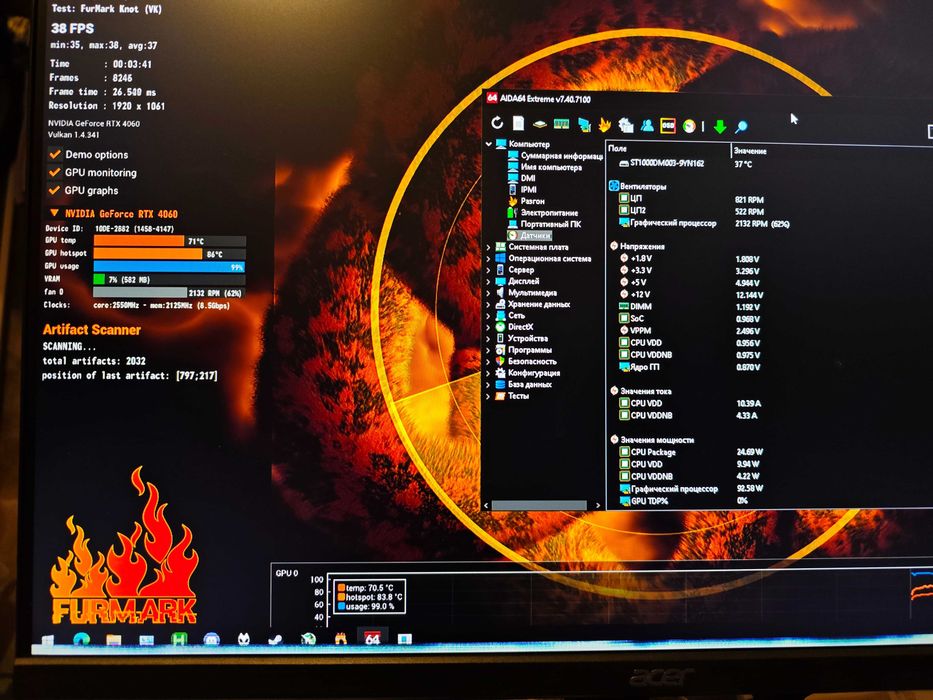Open the Программы tree item

click(x=530, y=350)
